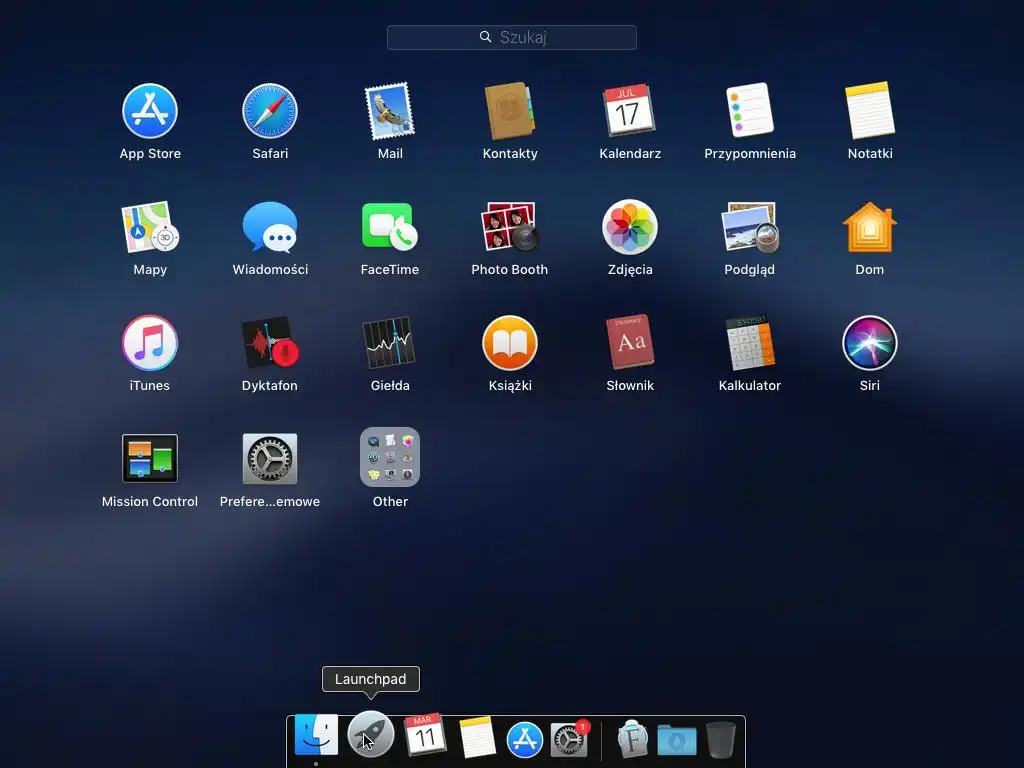
Task: Launch Przypomnienia reminders app
Action: [x=750, y=110]
